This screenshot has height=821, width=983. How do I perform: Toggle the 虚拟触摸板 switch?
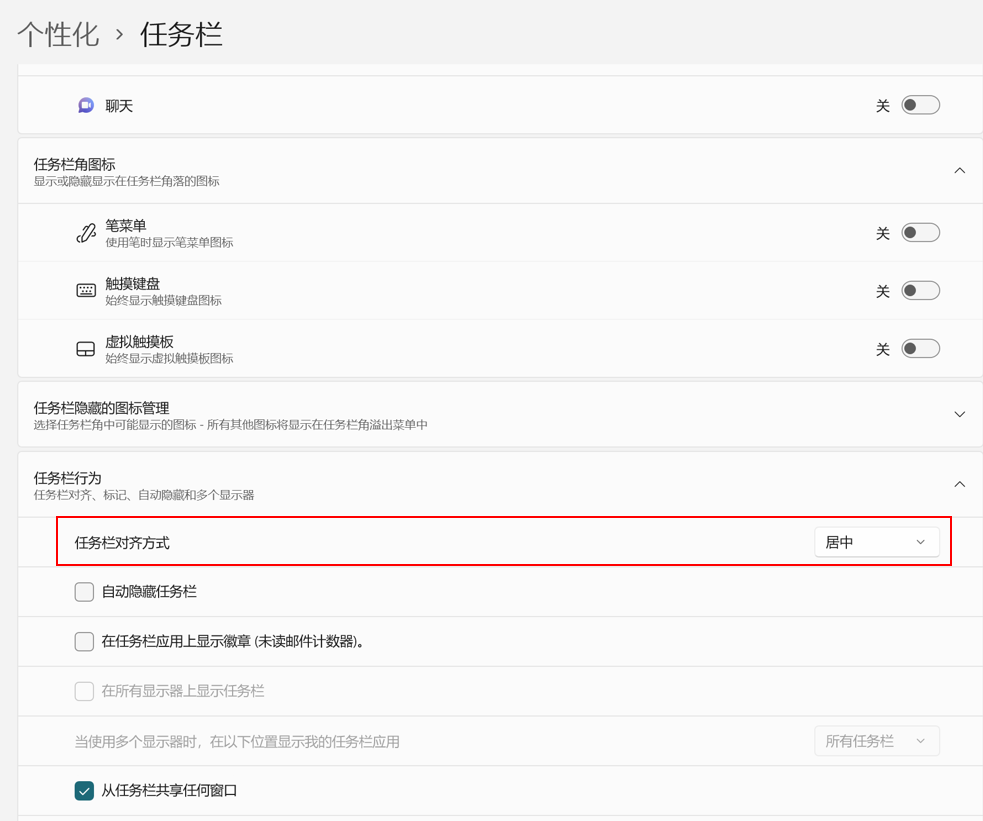(x=920, y=349)
